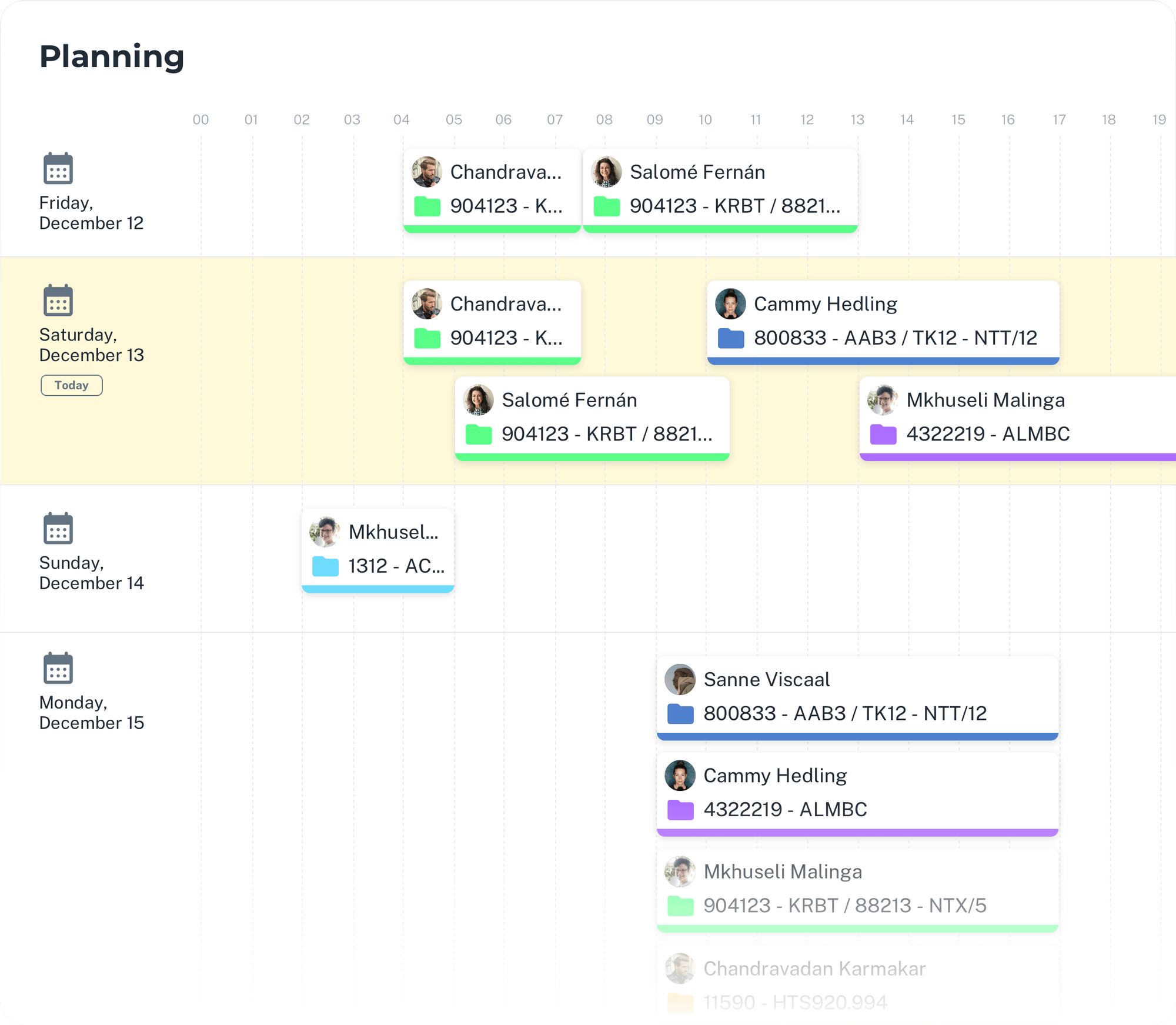The image size is (1176, 1025).
Task: Click the 08 hour marker in the timeline header
Action: [604, 120]
